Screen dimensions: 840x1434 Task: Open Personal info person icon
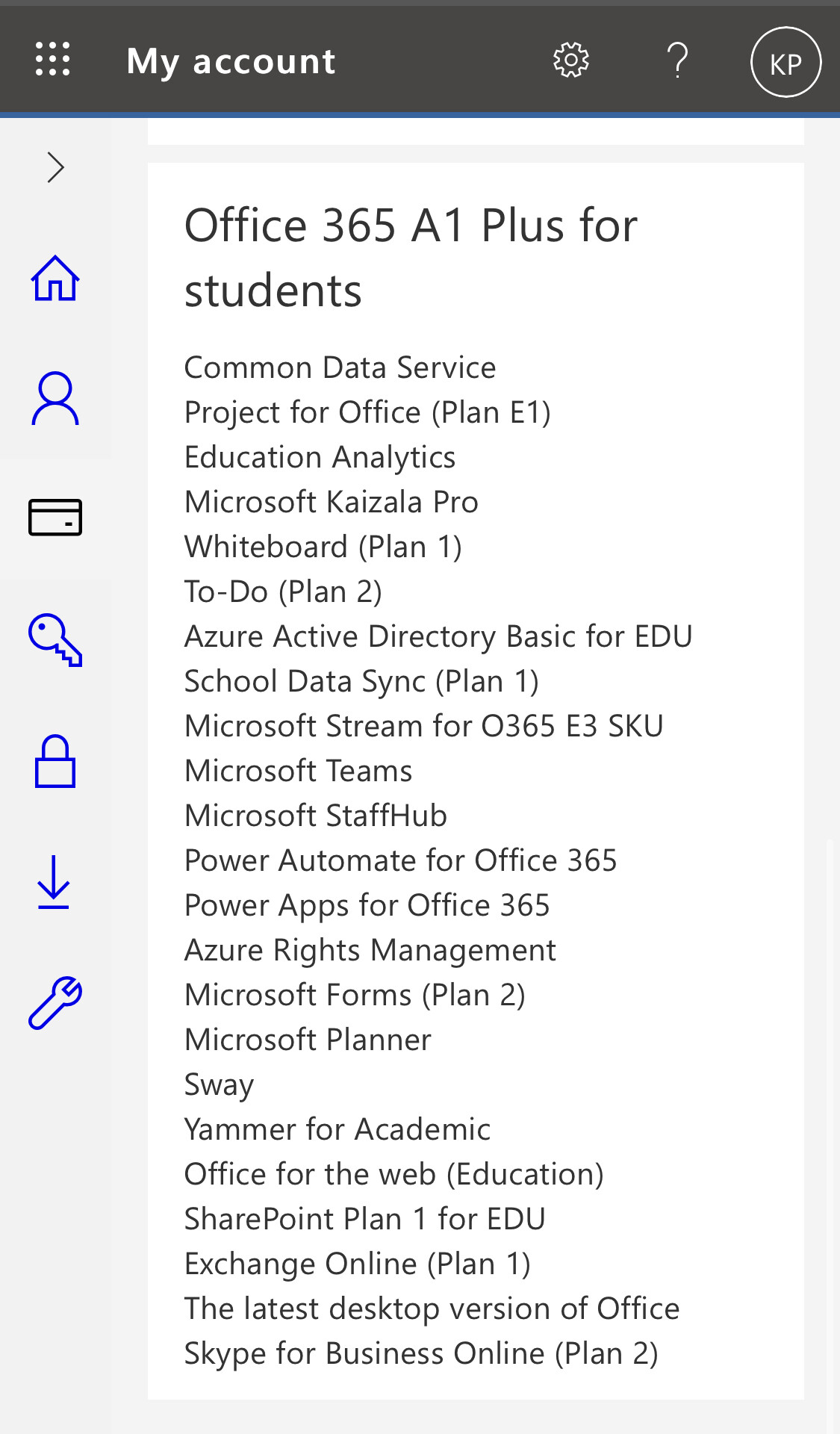click(55, 399)
